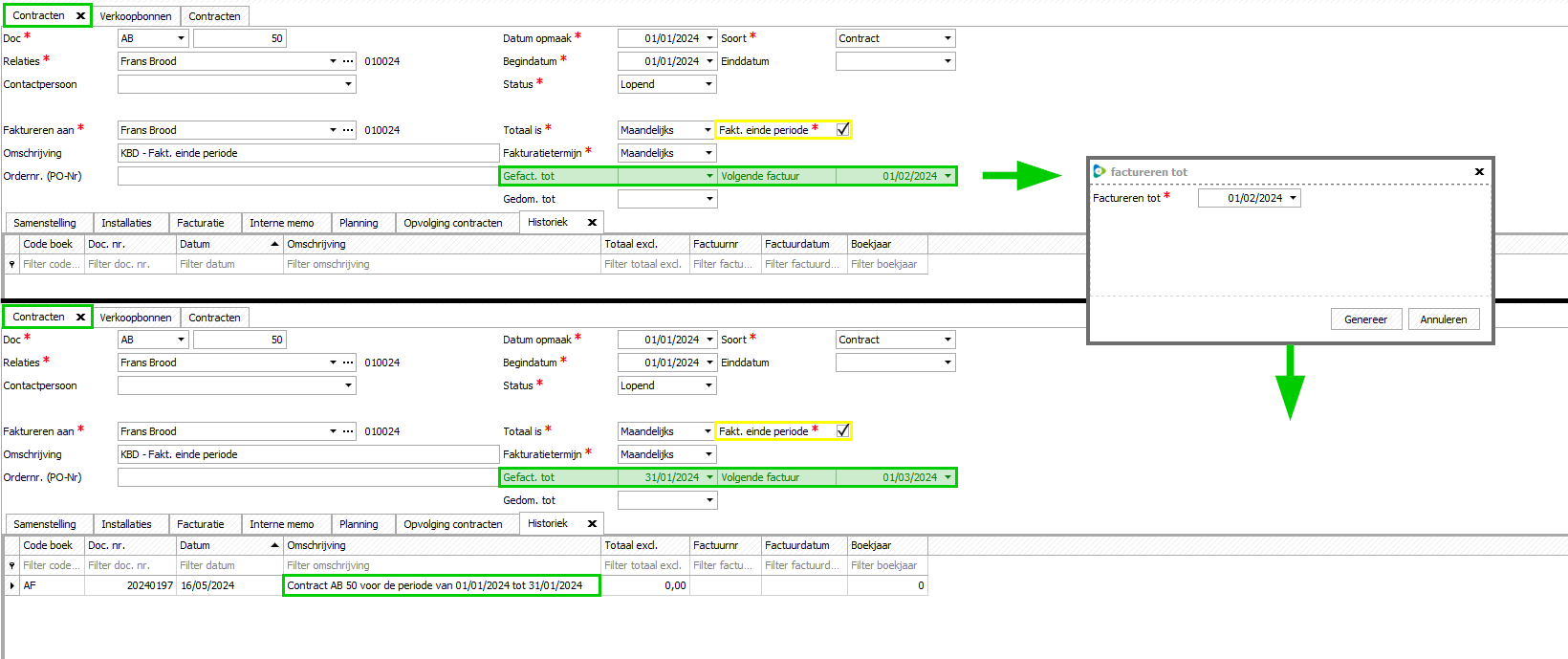Open Volgende factuur dropdown showing 01/02/2024
This screenshot has width=1568, height=659.
(x=947, y=176)
